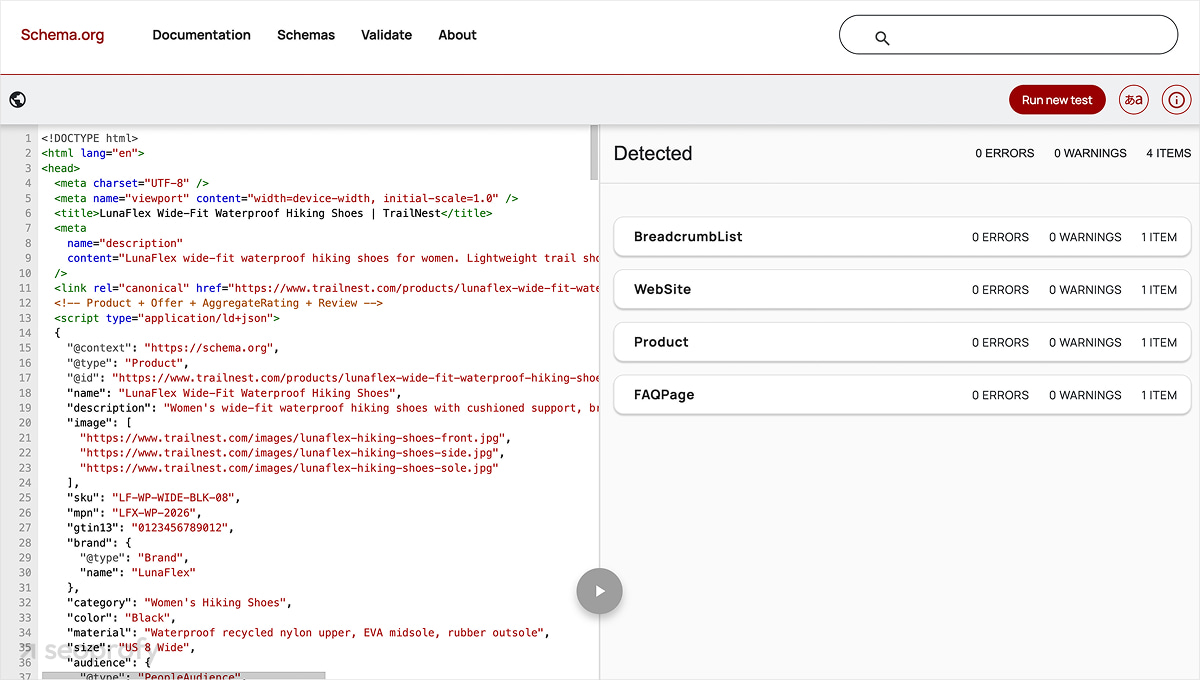Click the '"color": "Black"' code line

pyautogui.click(x=121, y=618)
